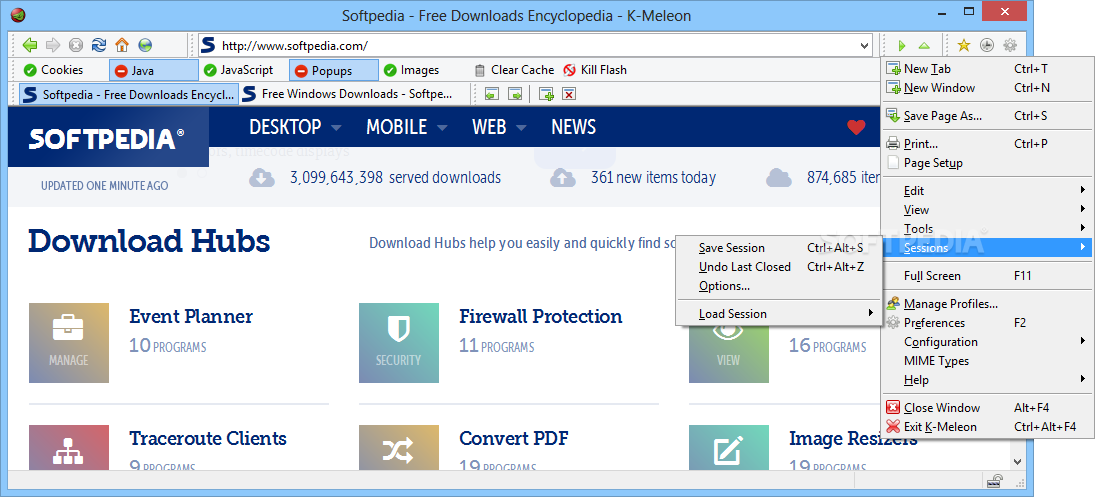Viewport: 1095px width, 497px height.
Task: Open session Options... entry
Action: 777,285
